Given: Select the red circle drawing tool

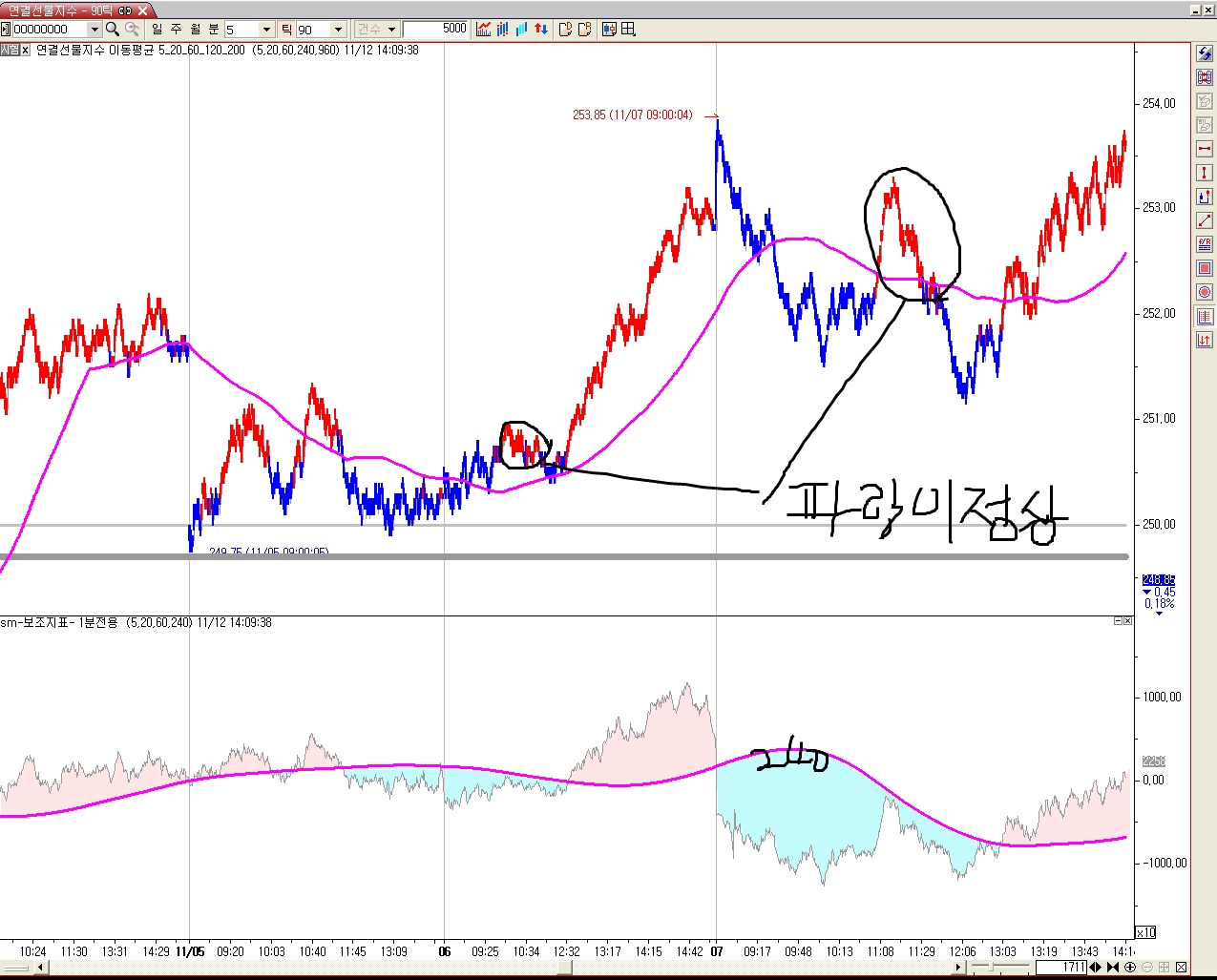Looking at the screenshot, I should (1205, 292).
